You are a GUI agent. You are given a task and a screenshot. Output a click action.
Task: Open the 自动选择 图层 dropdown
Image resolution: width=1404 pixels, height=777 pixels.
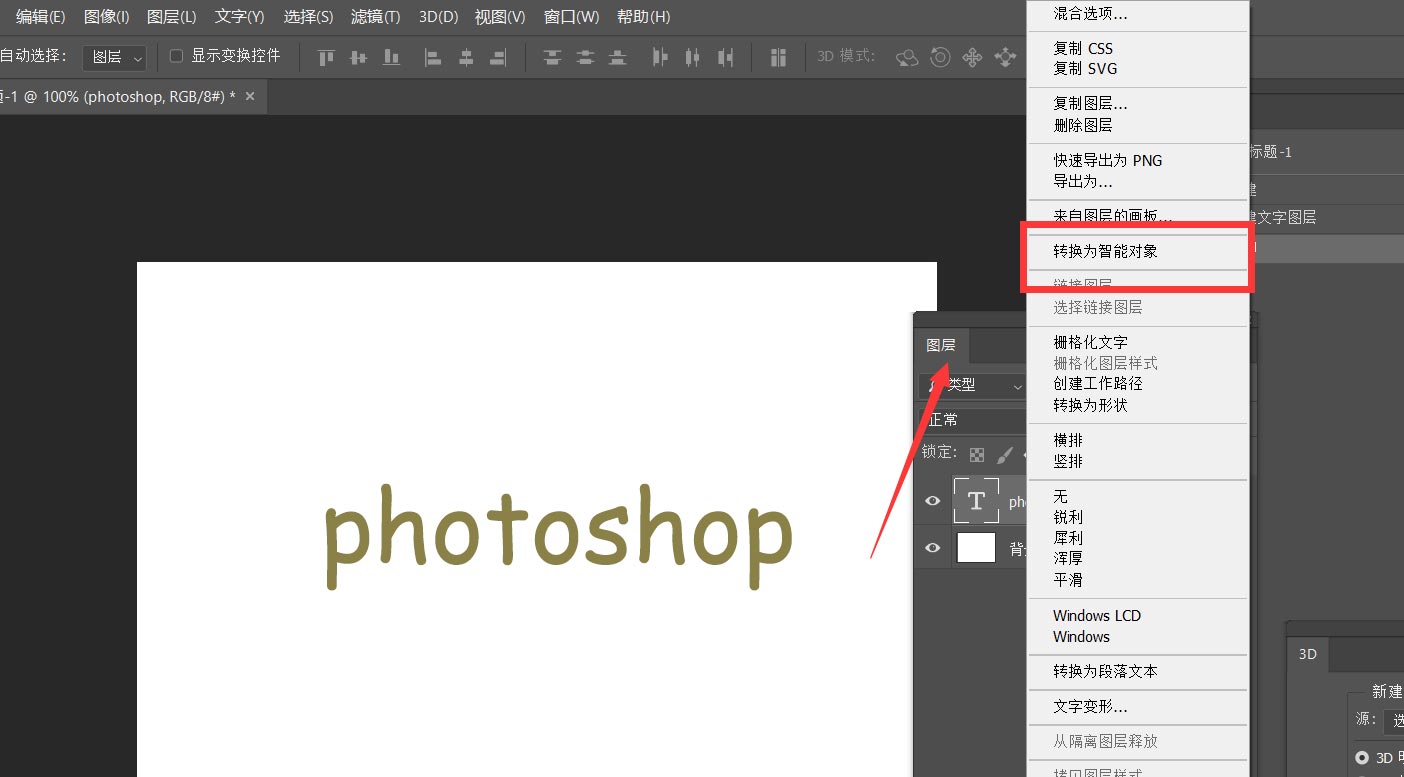(115, 58)
